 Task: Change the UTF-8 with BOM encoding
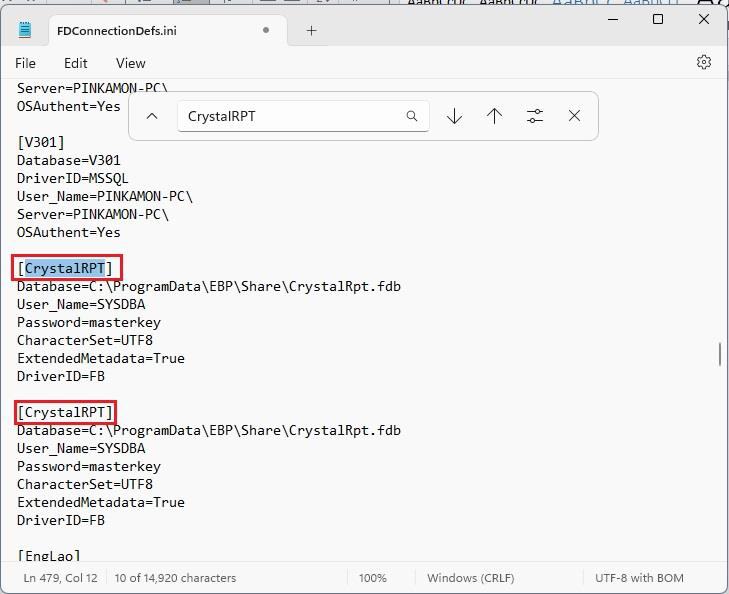pyautogui.click(x=641, y=578)
